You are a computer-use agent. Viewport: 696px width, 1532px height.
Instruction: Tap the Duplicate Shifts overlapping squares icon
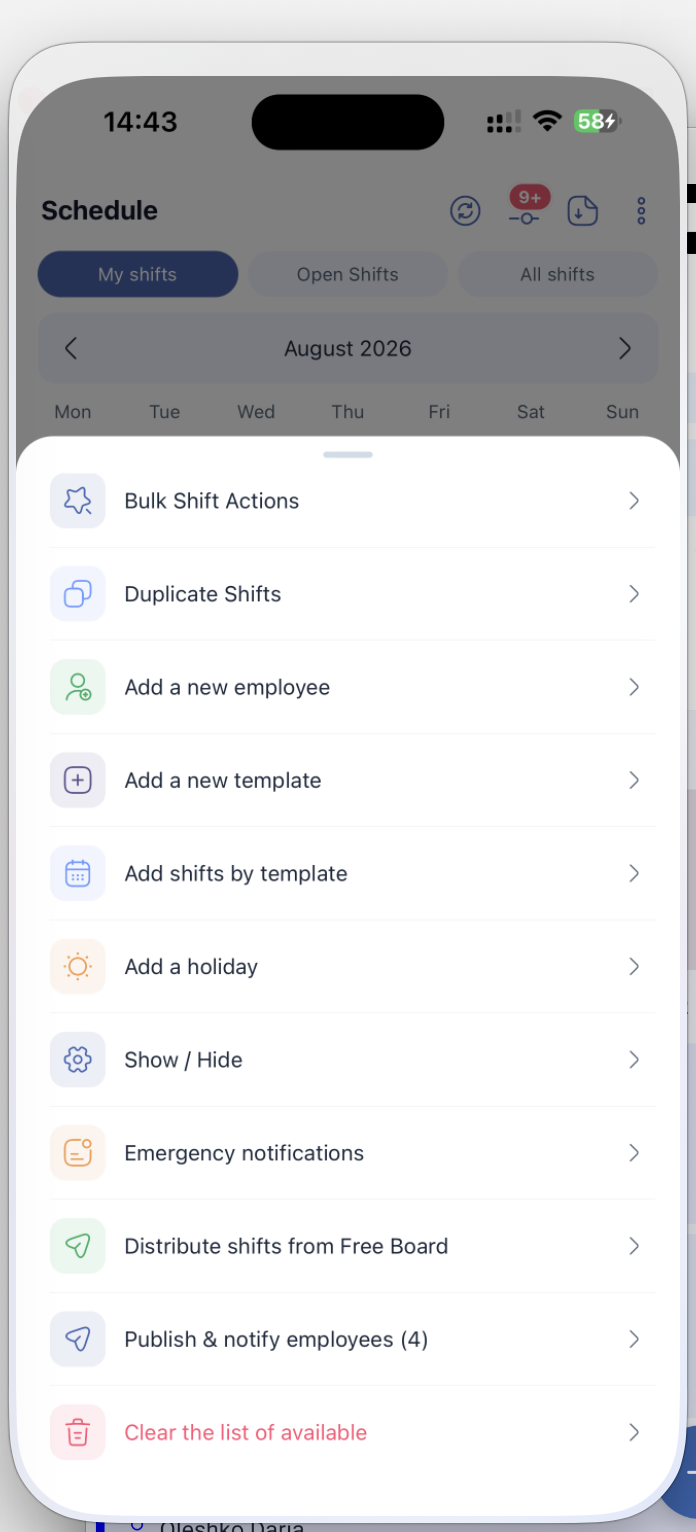(78, 594)
